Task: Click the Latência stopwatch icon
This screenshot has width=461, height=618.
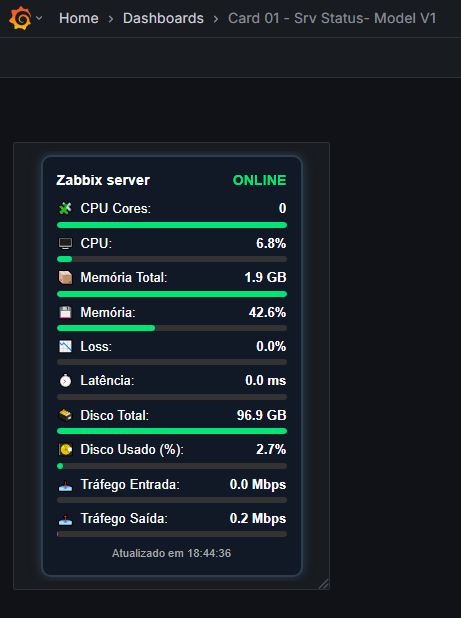Action: [65, 381]
